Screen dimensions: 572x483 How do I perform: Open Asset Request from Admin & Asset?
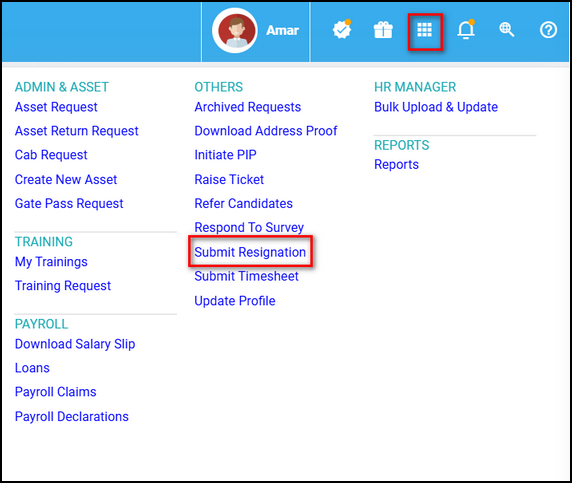[x=56, y=107]
